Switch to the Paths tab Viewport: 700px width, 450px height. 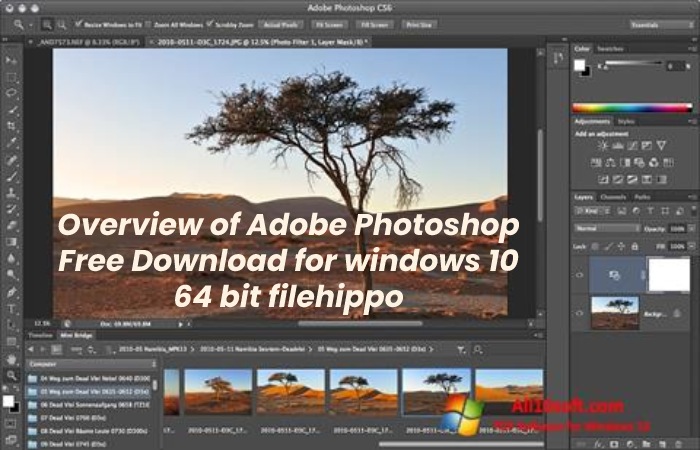(642, 197)
